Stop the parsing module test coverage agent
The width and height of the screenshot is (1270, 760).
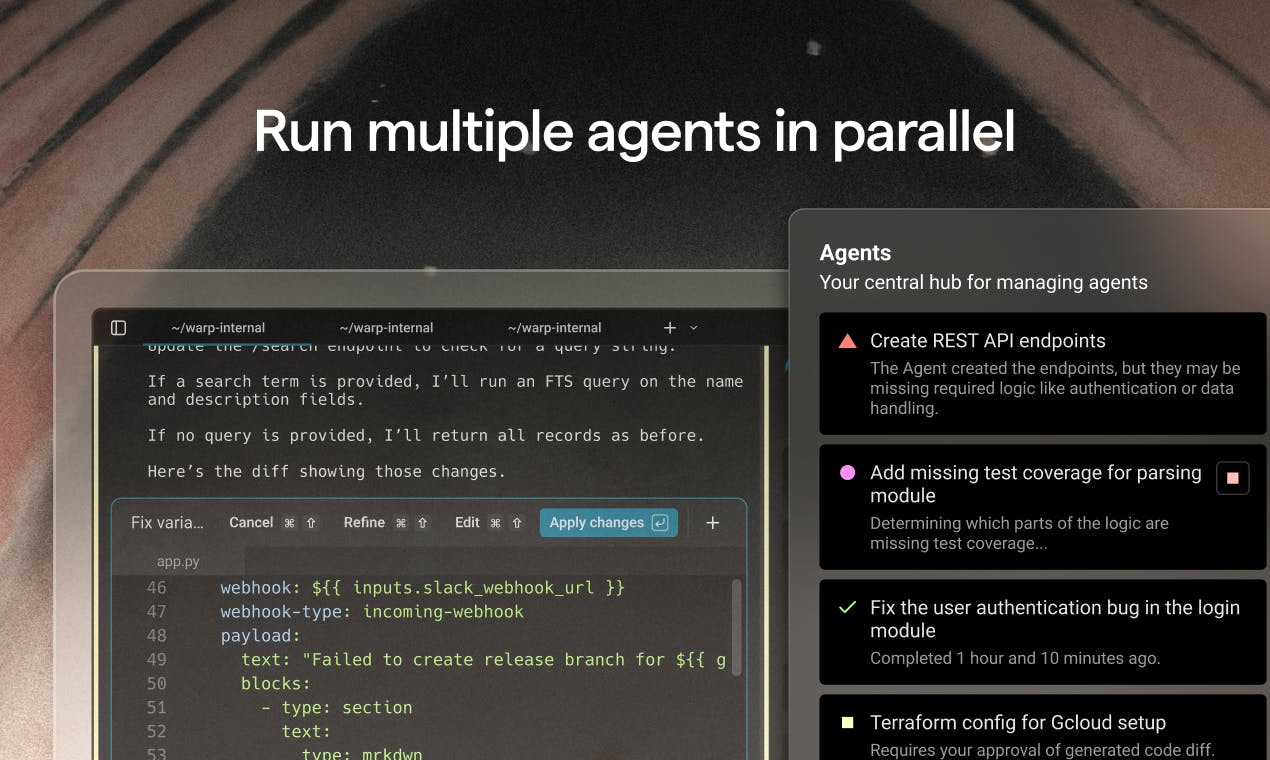tap(1232, 478)
